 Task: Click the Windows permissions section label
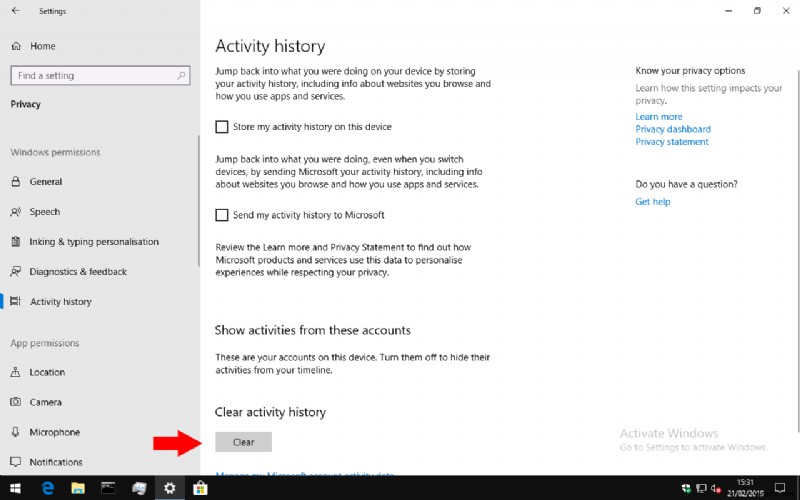click(55, 152)
